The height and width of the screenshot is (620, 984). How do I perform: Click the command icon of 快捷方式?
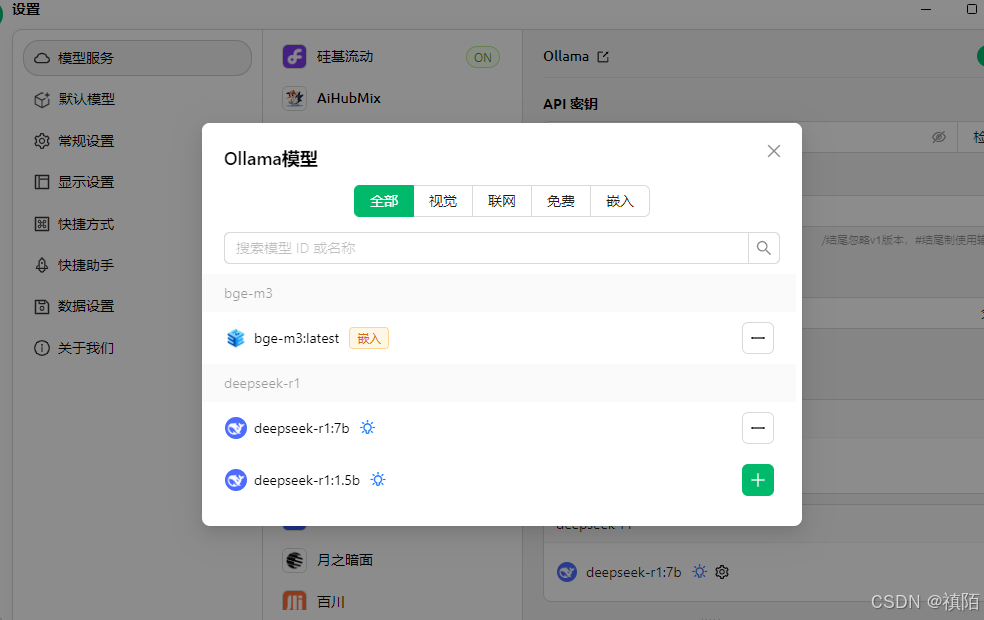pos(42,224)
